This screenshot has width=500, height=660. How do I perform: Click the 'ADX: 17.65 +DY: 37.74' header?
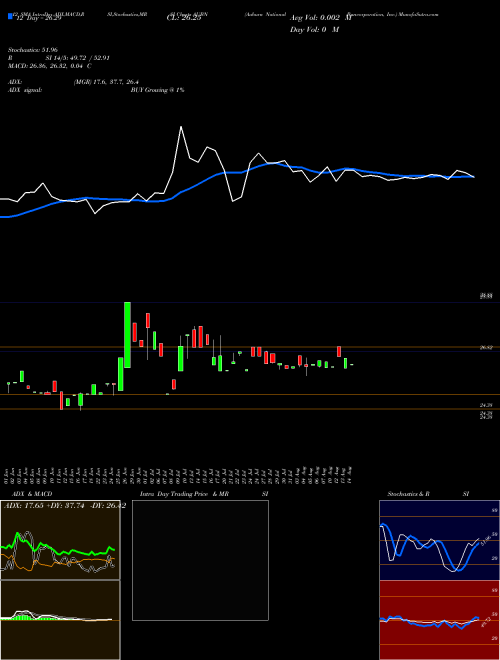[44, 506]
